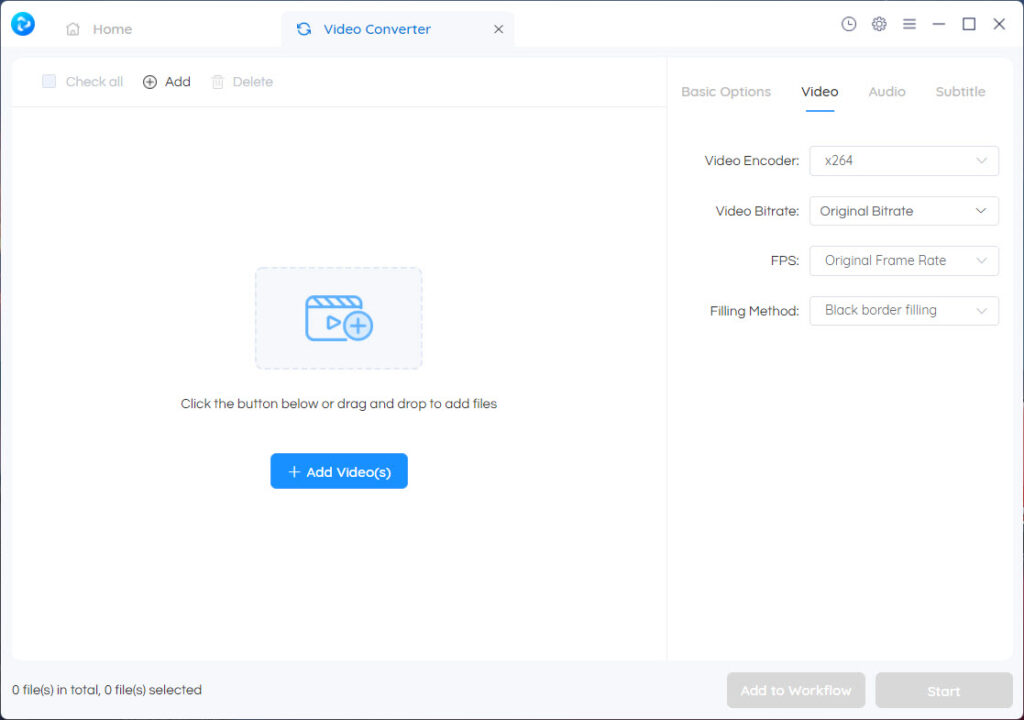Click the video-plus drop zone icon
The height and width of the screenshot is (720, 1024).
[339, 318]
